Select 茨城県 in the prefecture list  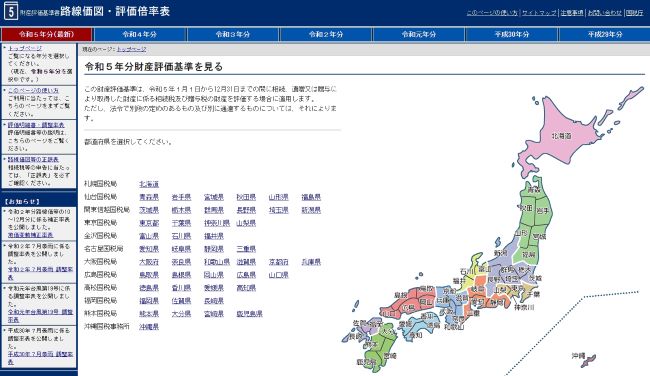coord(149,210)
